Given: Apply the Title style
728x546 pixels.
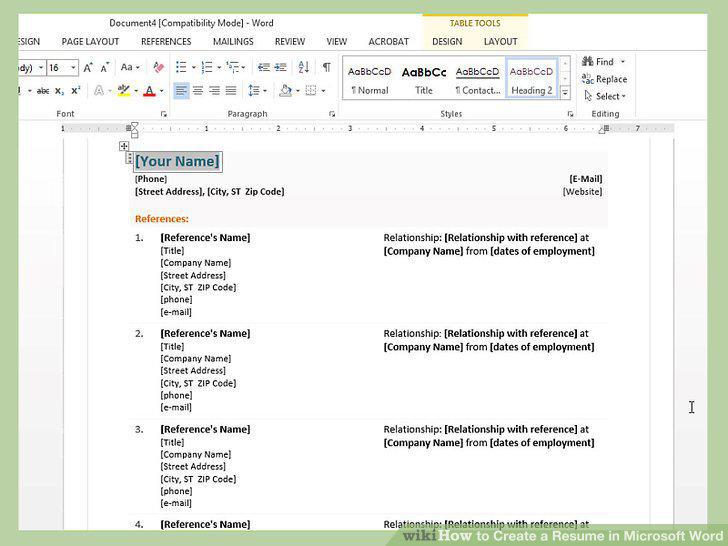Looking at the screenshot, I should pos(424,79).
